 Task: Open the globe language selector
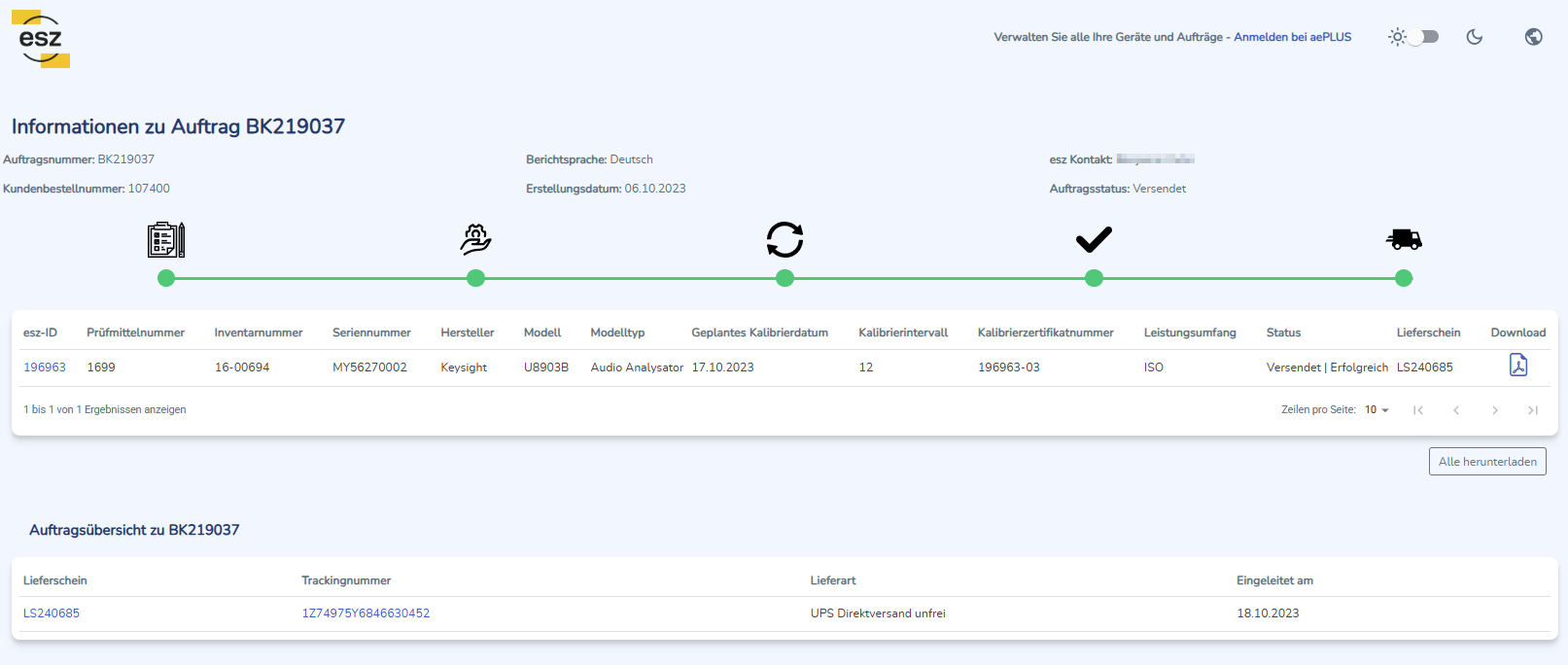coord(1534,37)
